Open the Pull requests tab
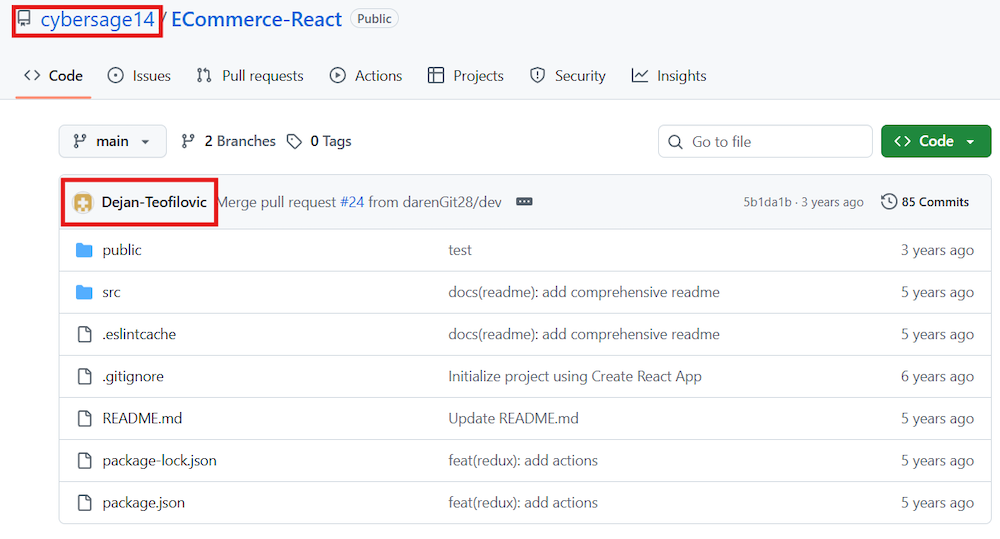This screenshot has width=1000, height=539. click(250, 76)
